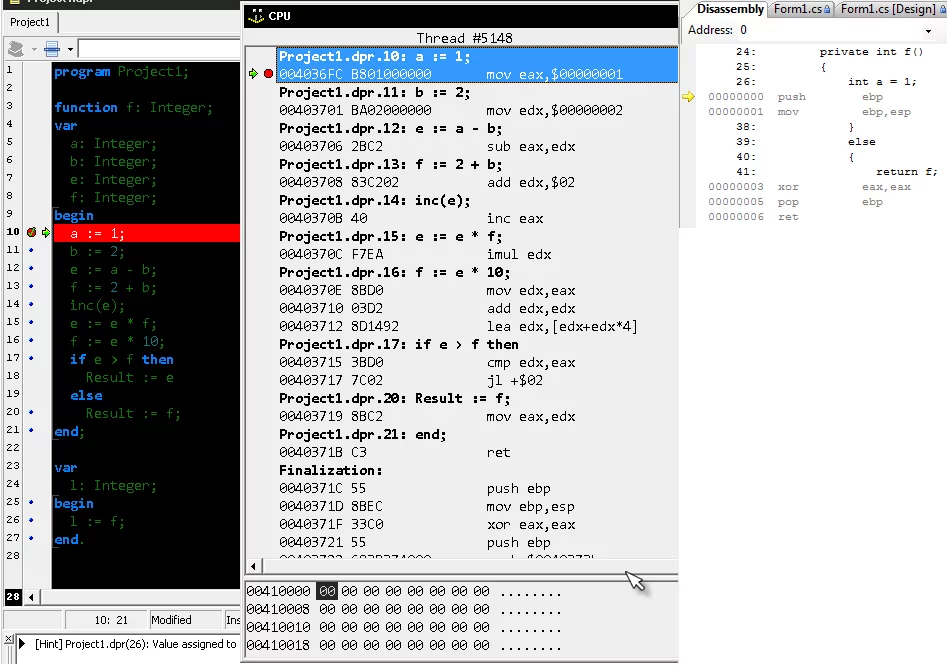Click the breakpoint icon on line 10

point(32,232)
